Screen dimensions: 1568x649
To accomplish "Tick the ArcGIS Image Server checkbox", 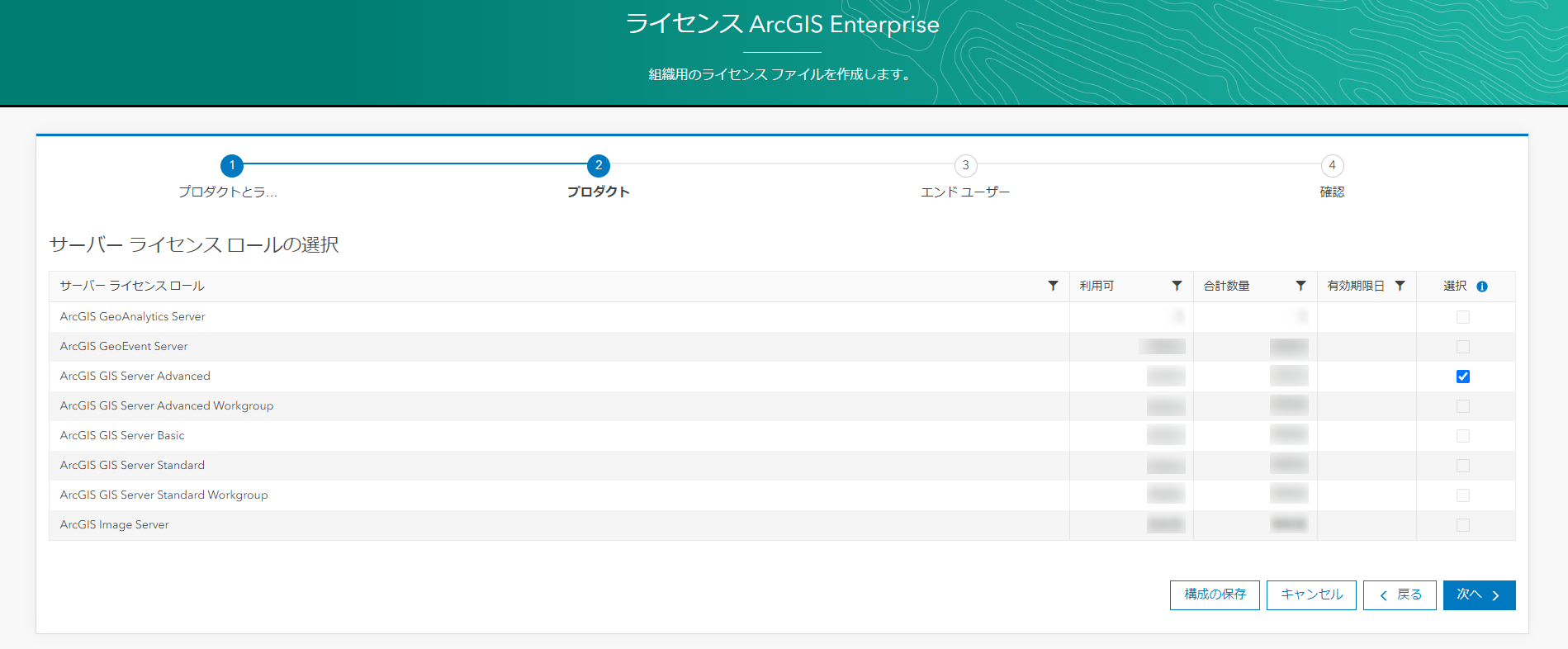I will click(x=1463, y=525).
